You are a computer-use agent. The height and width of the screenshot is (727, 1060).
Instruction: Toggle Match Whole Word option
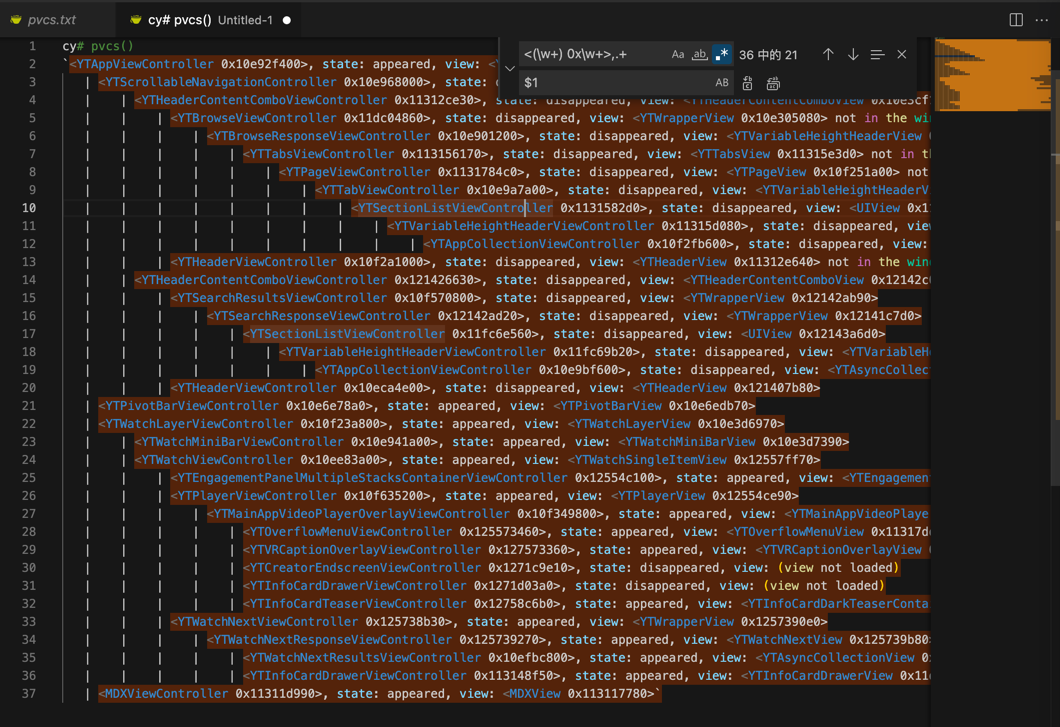(x=700, y=55)
